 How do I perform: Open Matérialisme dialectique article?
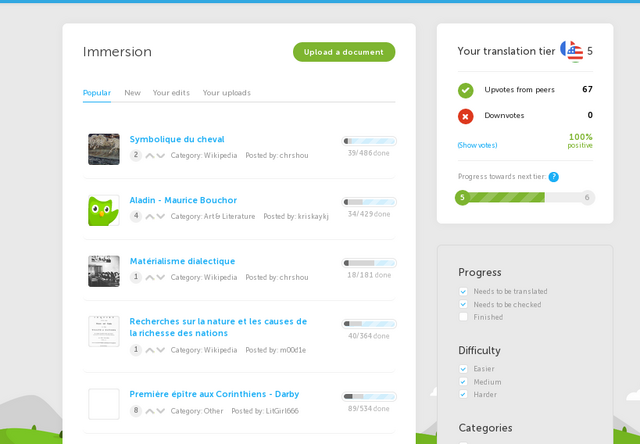pyautogui.click(x=182, y=261)
